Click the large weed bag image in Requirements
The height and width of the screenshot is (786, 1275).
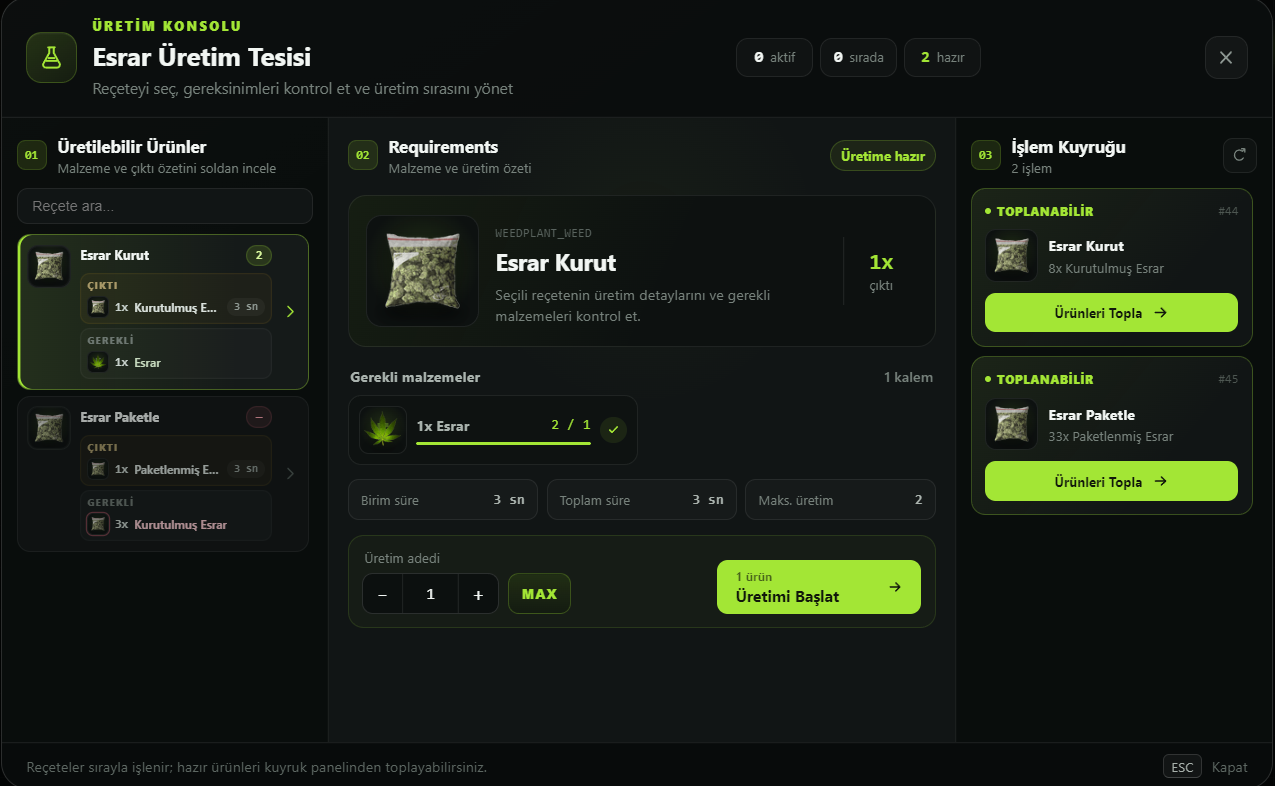pos(422,271)
